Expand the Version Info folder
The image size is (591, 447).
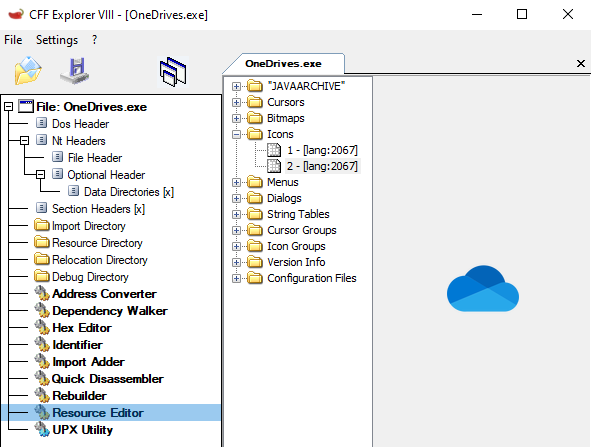236,262
